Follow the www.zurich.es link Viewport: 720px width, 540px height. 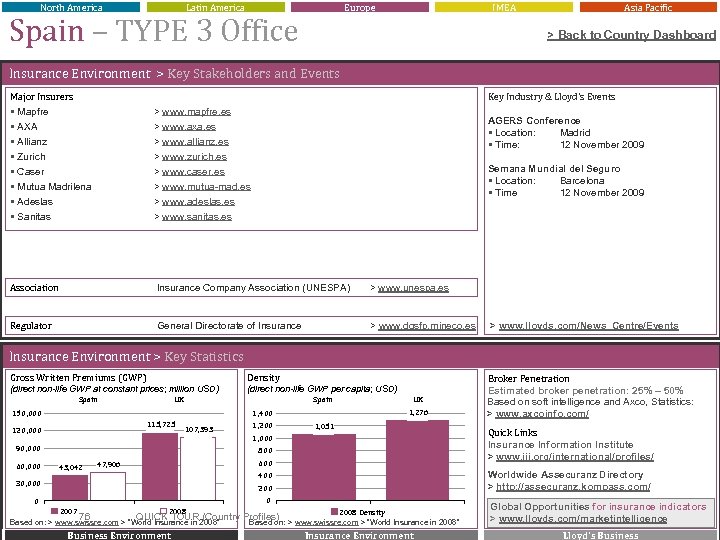pyautogui.click(x=194, y=157)
